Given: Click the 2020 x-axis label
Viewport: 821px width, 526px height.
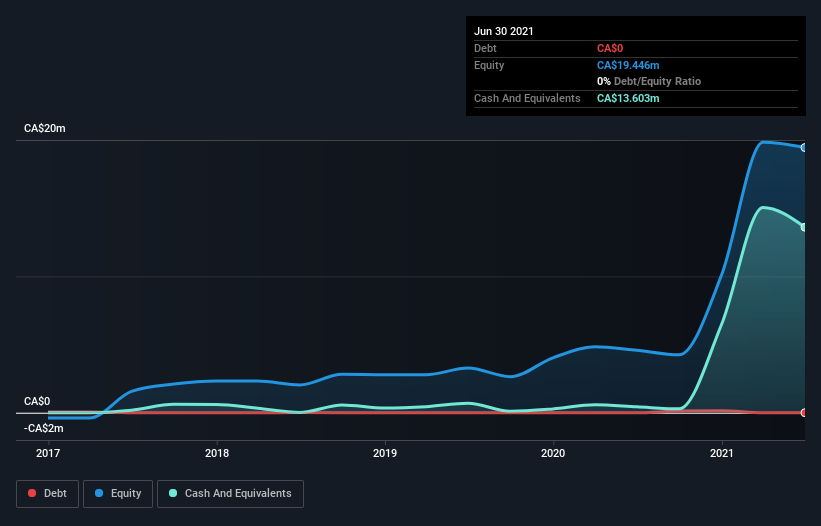Looking at the screenshot, I should point(553,453).
